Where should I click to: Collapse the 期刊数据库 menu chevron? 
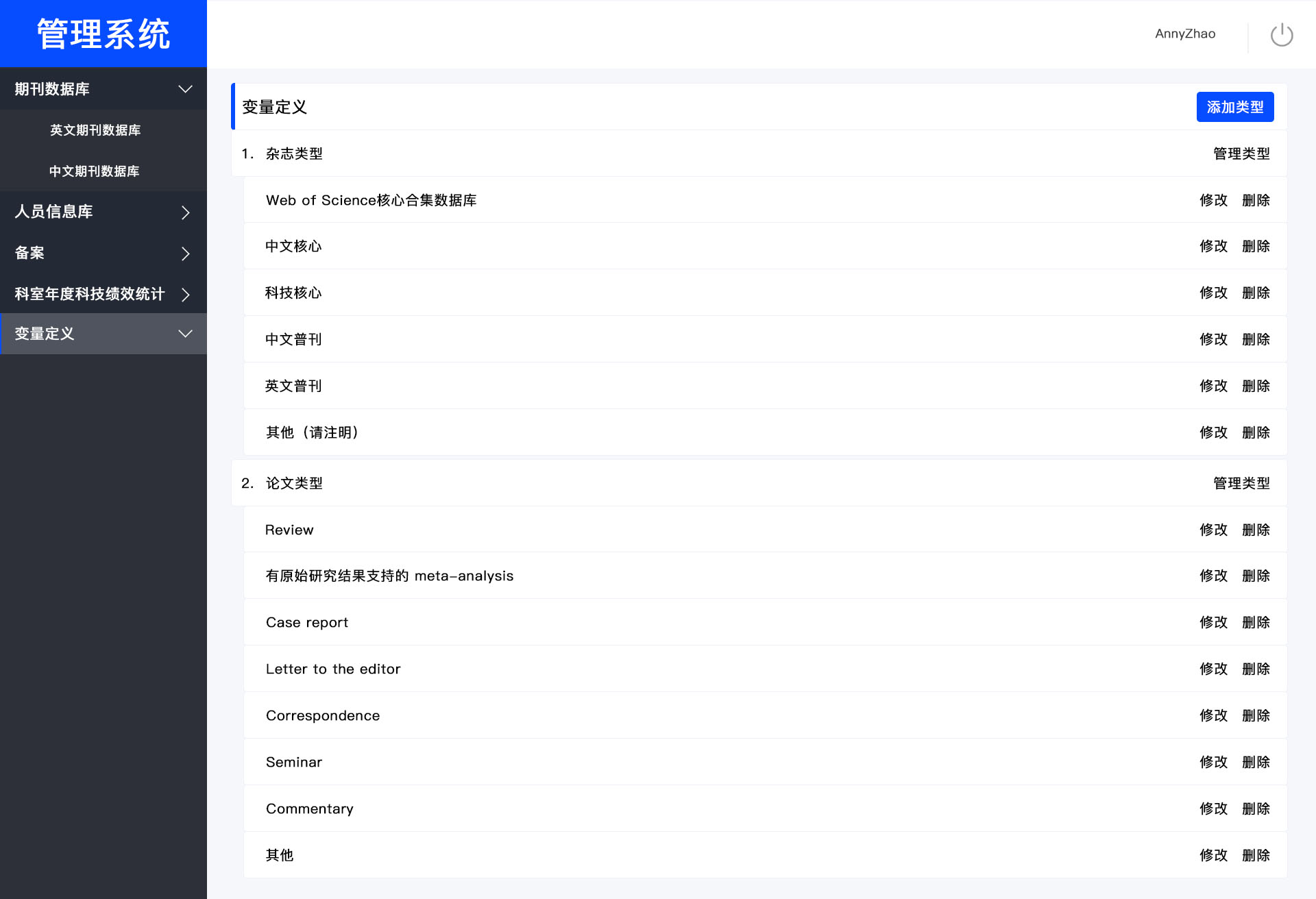pos(185,89)
